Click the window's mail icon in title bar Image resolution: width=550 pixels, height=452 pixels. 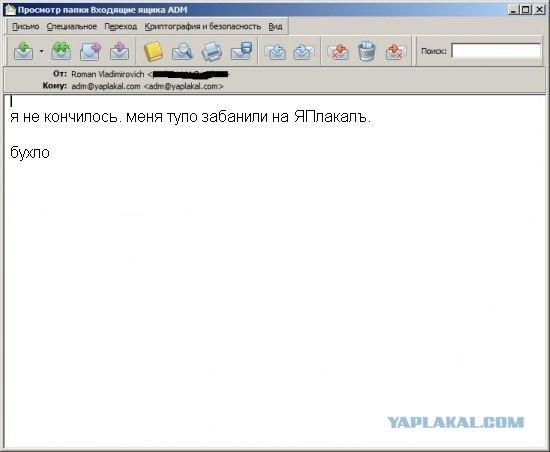point(10,10)
